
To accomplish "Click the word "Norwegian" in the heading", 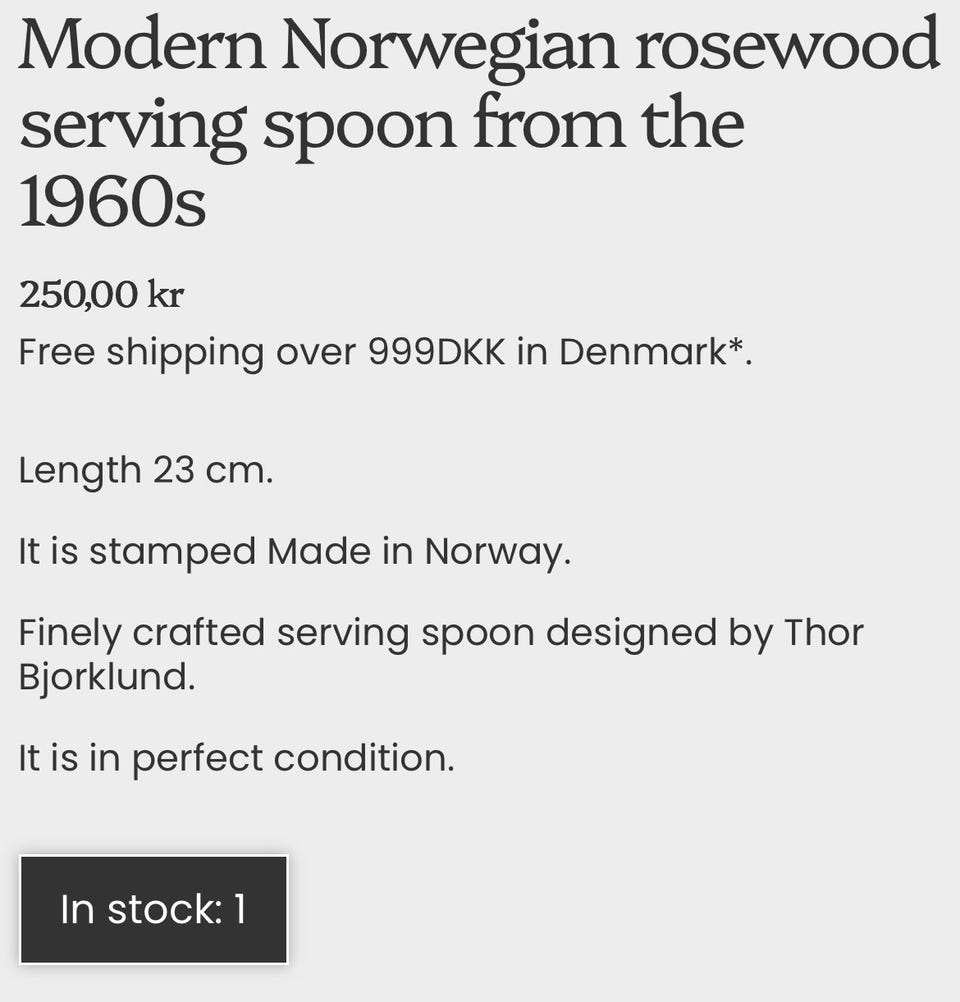I will click(449, 48).
